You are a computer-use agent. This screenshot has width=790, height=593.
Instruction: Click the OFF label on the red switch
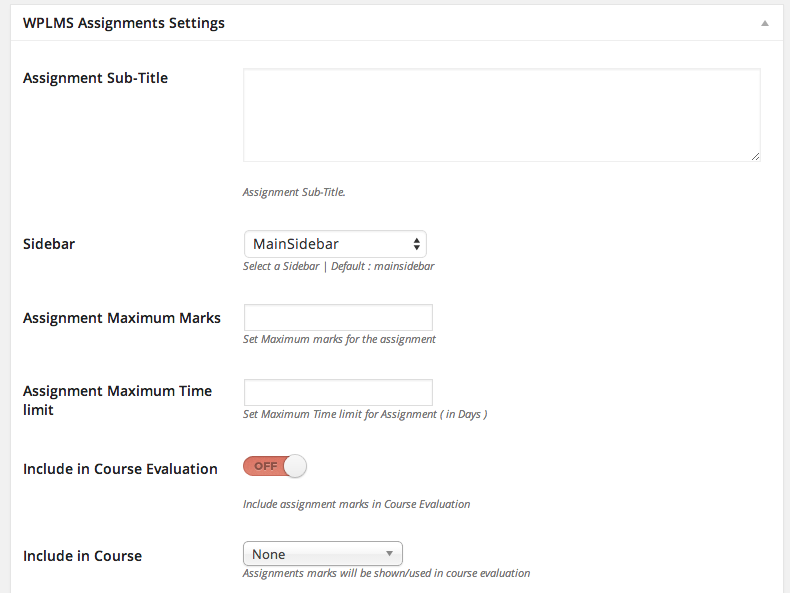pyautogui.click(x=266, y=466)
